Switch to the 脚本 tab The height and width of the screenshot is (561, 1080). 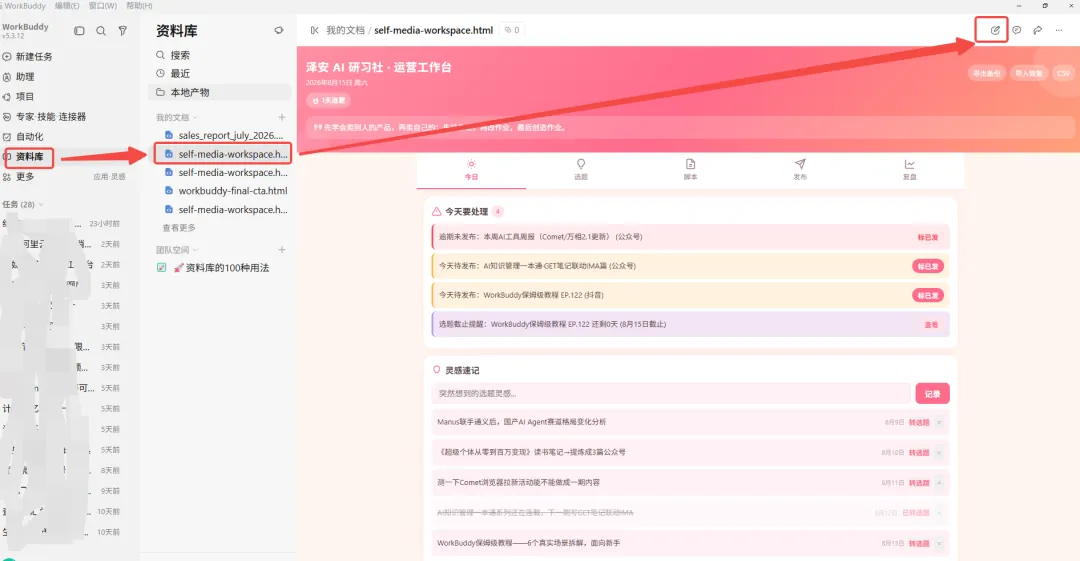(x=690, y=170)
